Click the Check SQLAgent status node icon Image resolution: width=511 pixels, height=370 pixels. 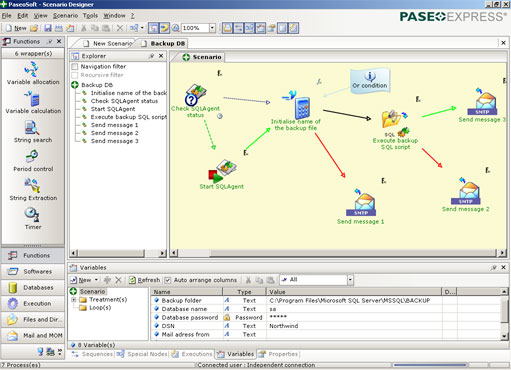click(195, 95)
